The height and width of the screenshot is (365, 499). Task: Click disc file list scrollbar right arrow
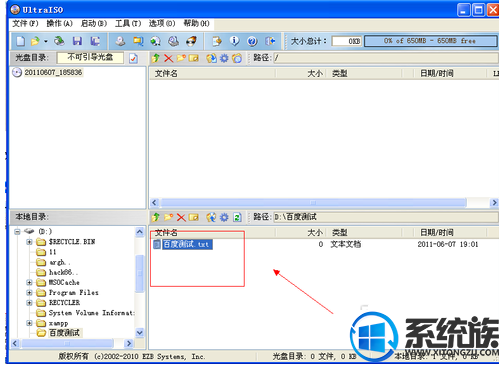494,202
